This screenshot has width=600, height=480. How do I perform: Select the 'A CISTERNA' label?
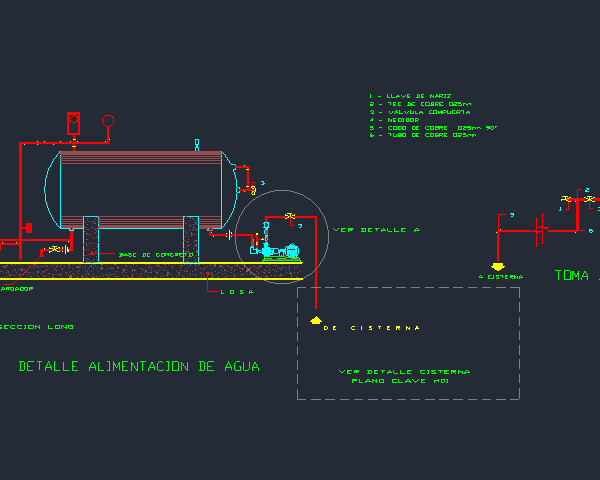click(x=501, y=277)
